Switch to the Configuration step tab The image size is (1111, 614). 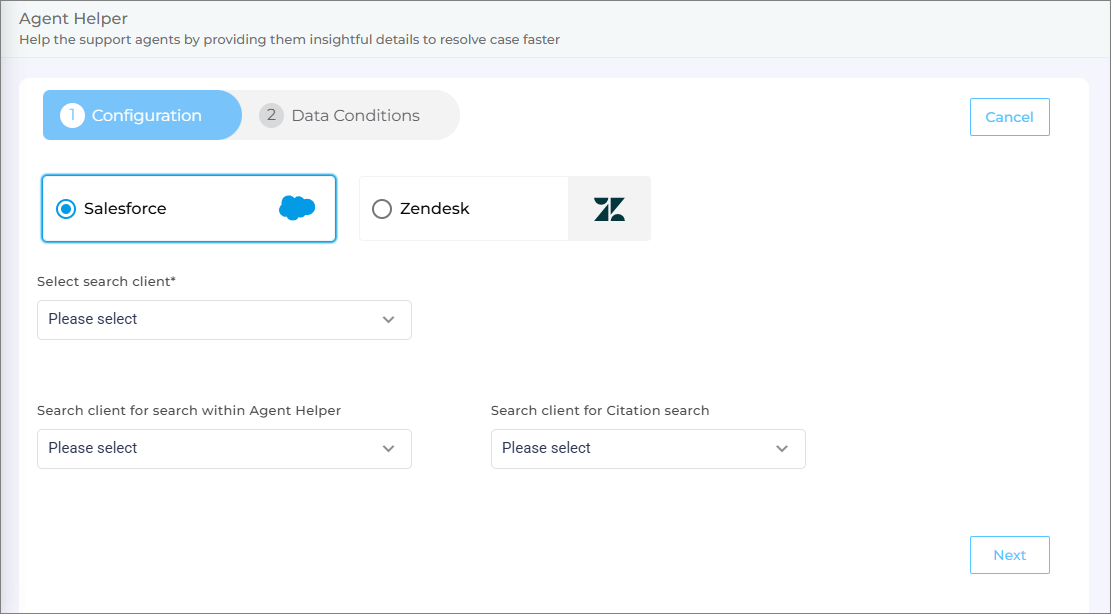(x=146, y=115)
